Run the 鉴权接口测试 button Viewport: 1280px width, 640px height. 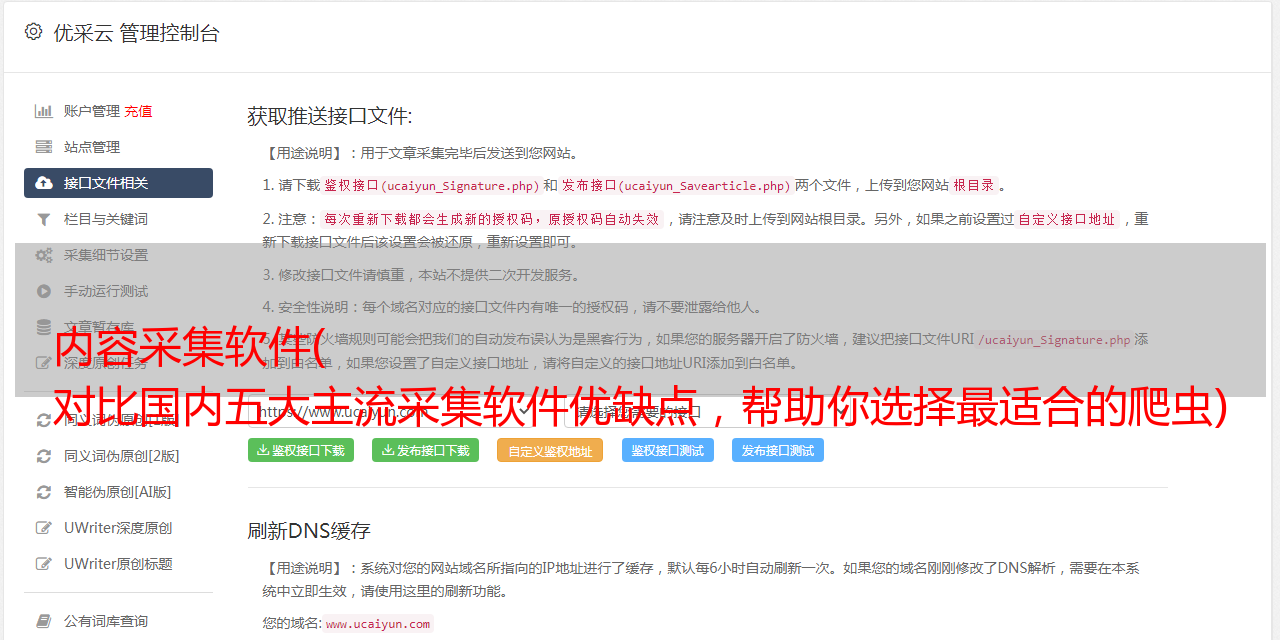(x=668, y=450)
